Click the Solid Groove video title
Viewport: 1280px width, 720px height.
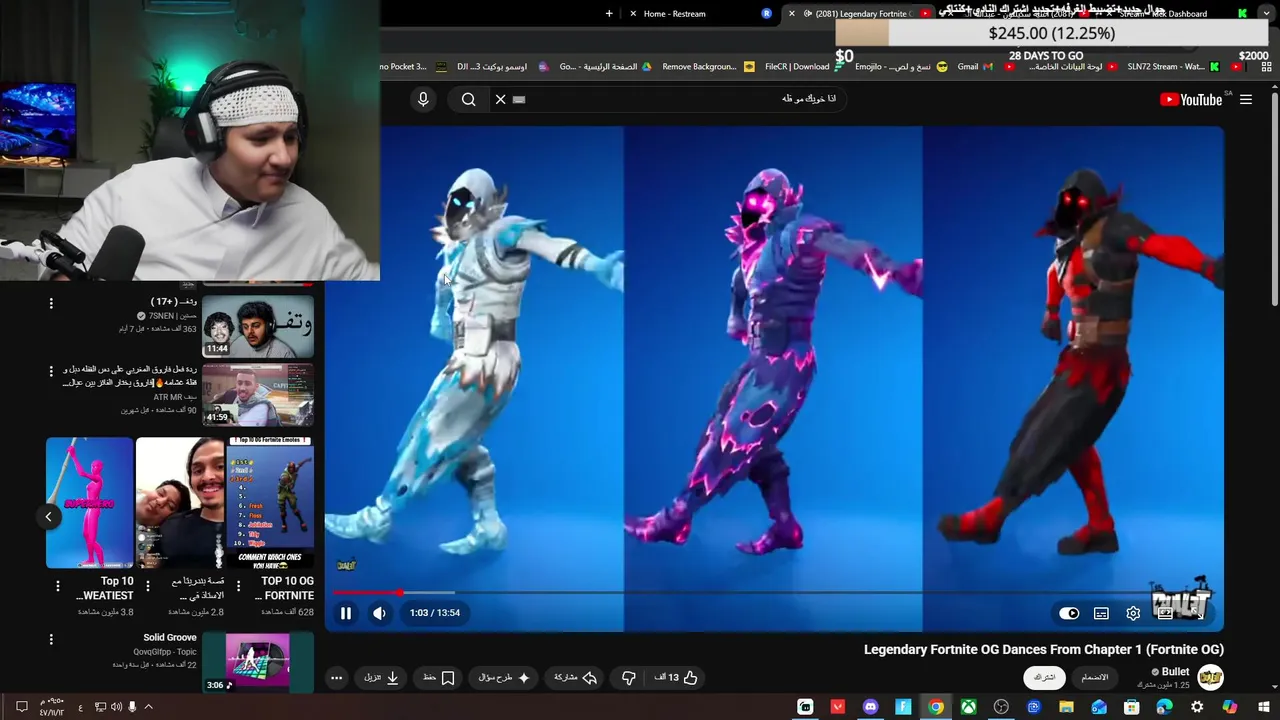coord(169,638)
